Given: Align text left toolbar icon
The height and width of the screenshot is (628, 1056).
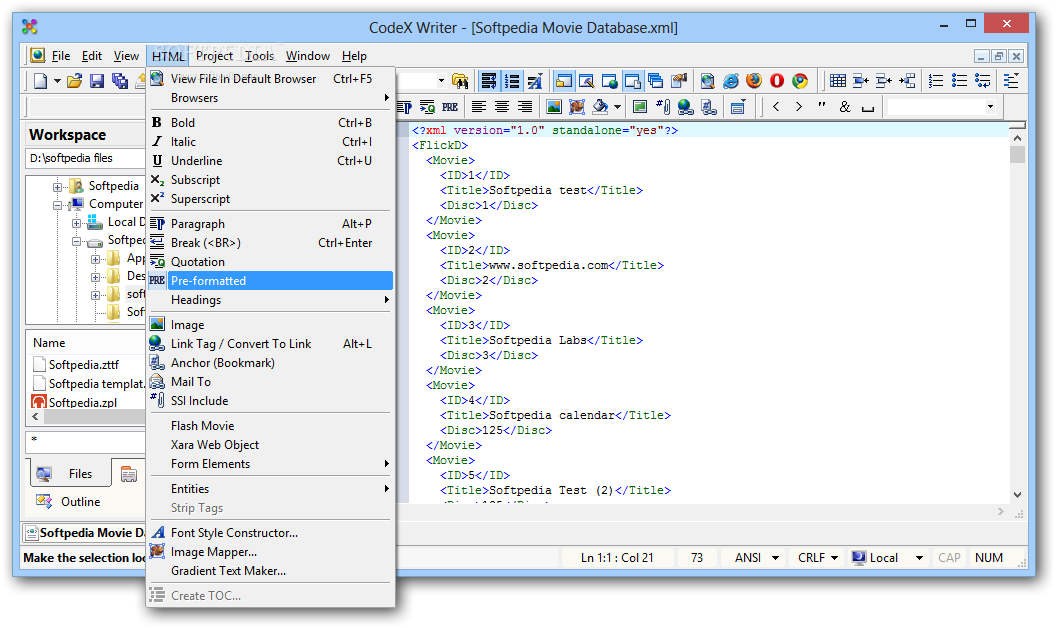Looking at the screenshot, I should coord(479,107).
